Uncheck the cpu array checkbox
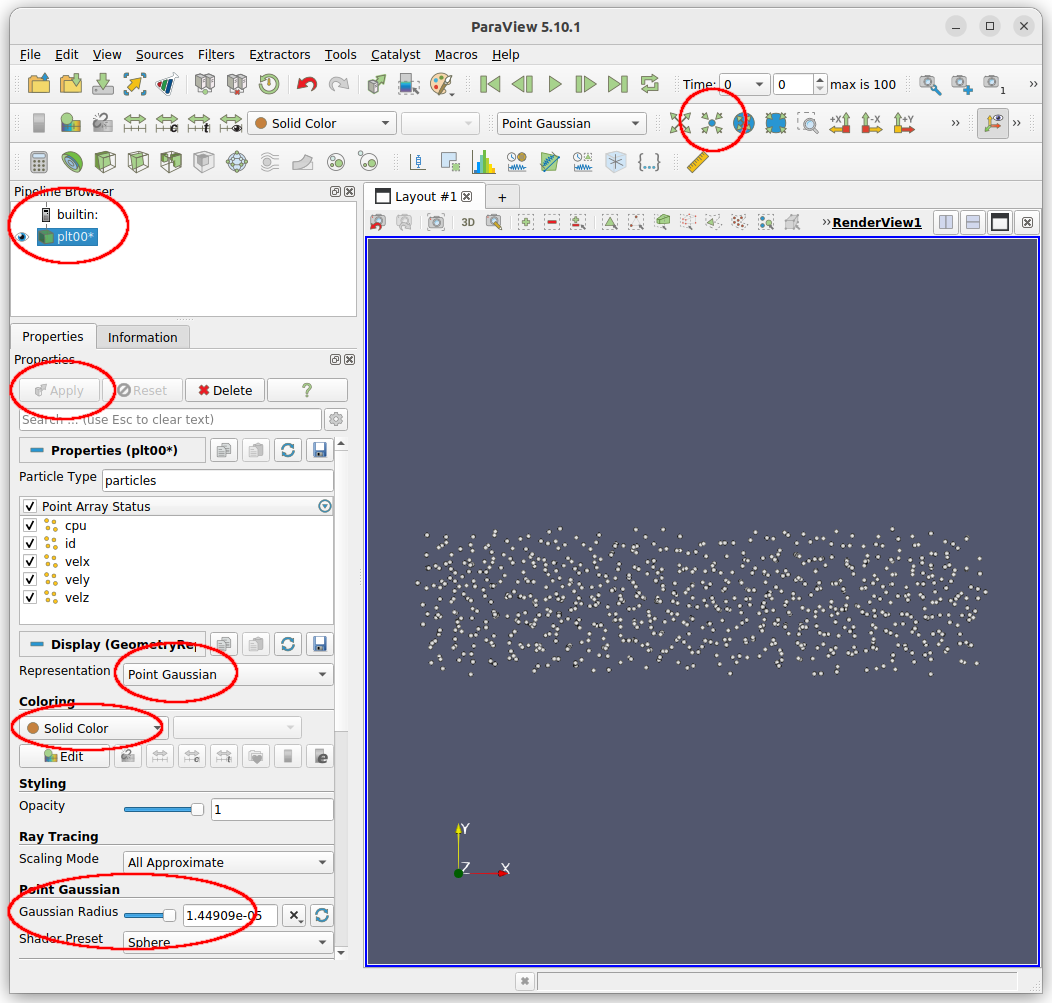This screenshot has height=1003, width=1052. tap(30, 525)
